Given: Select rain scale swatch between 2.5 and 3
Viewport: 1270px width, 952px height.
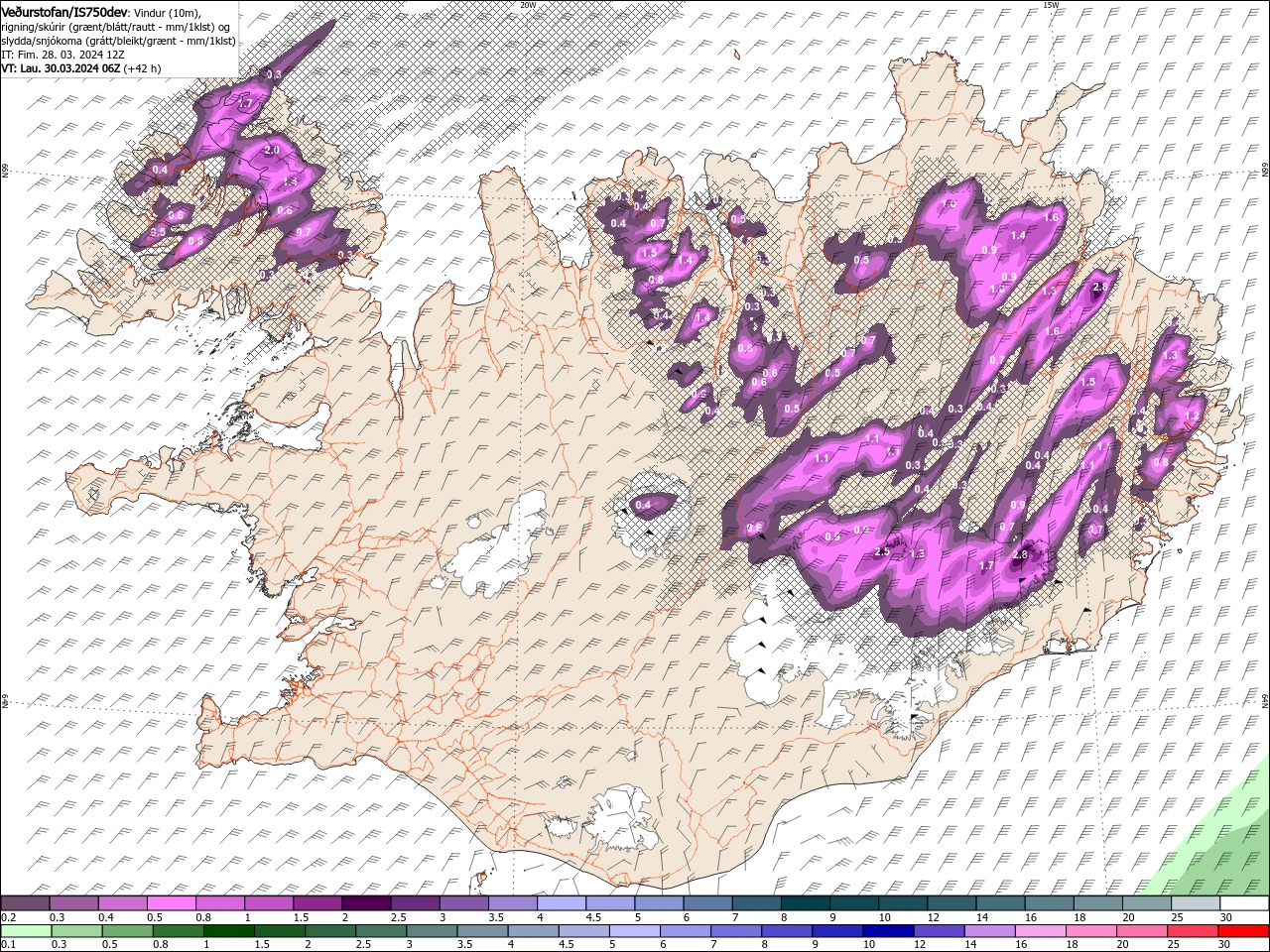Looking at the screenshot, I should pos(381,931).
